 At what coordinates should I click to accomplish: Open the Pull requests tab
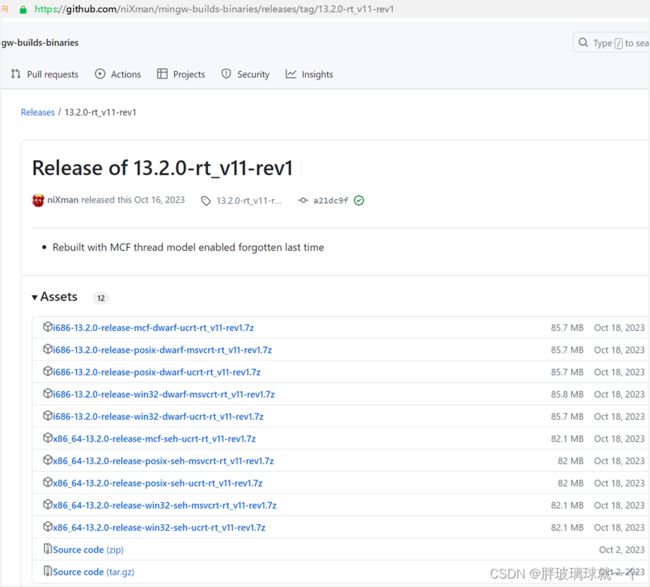click(x=45, y=74)
